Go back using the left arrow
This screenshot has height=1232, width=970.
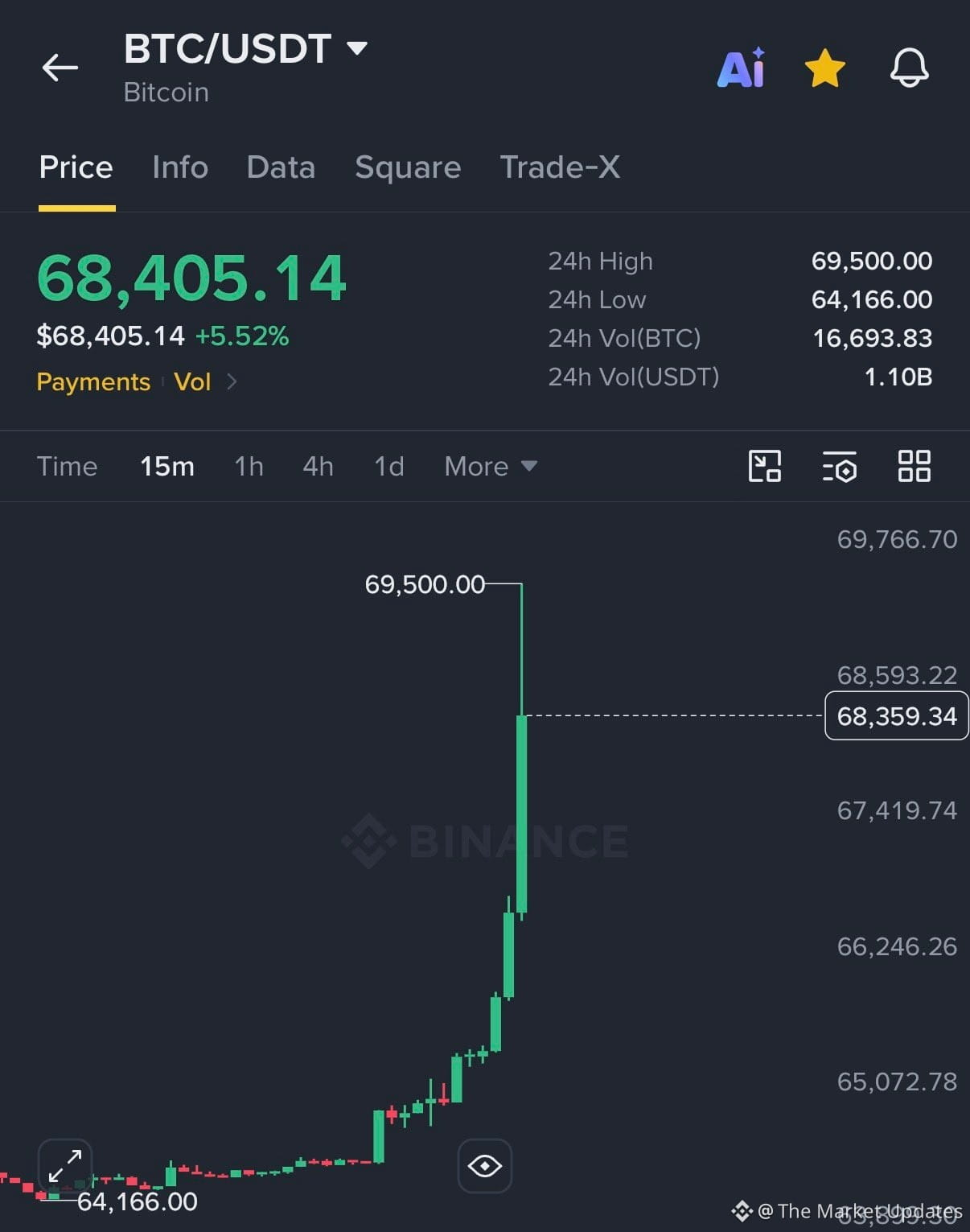[x=60, y=68]
